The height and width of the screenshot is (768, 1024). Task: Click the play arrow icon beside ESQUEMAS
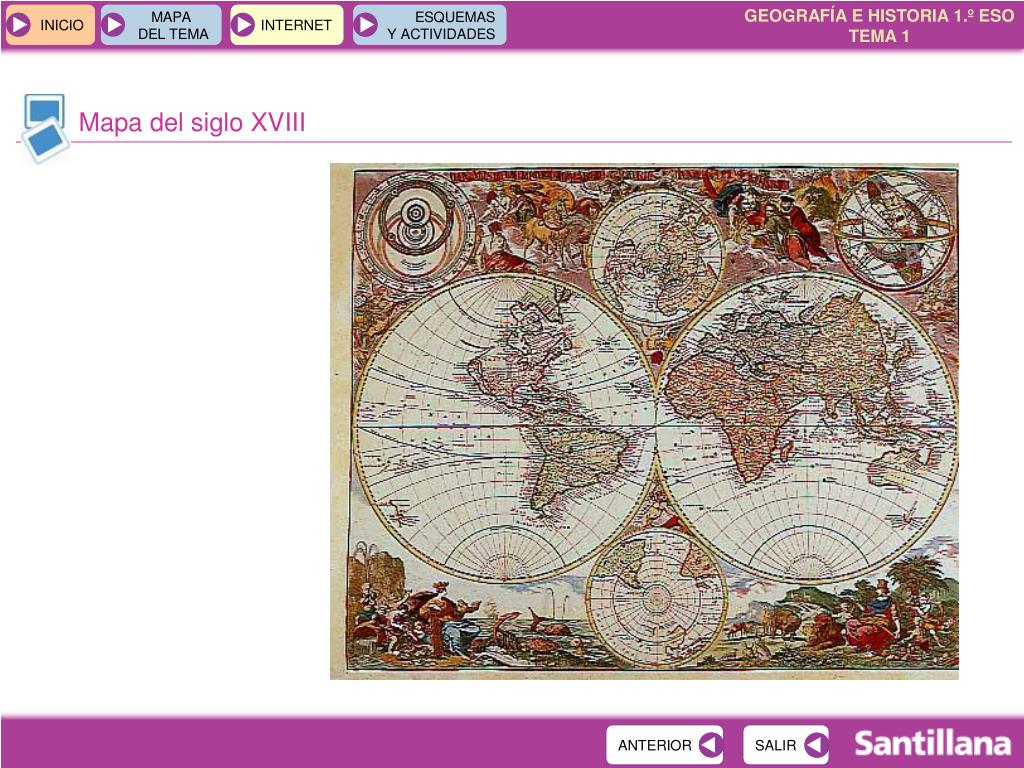tap(366, 25)
